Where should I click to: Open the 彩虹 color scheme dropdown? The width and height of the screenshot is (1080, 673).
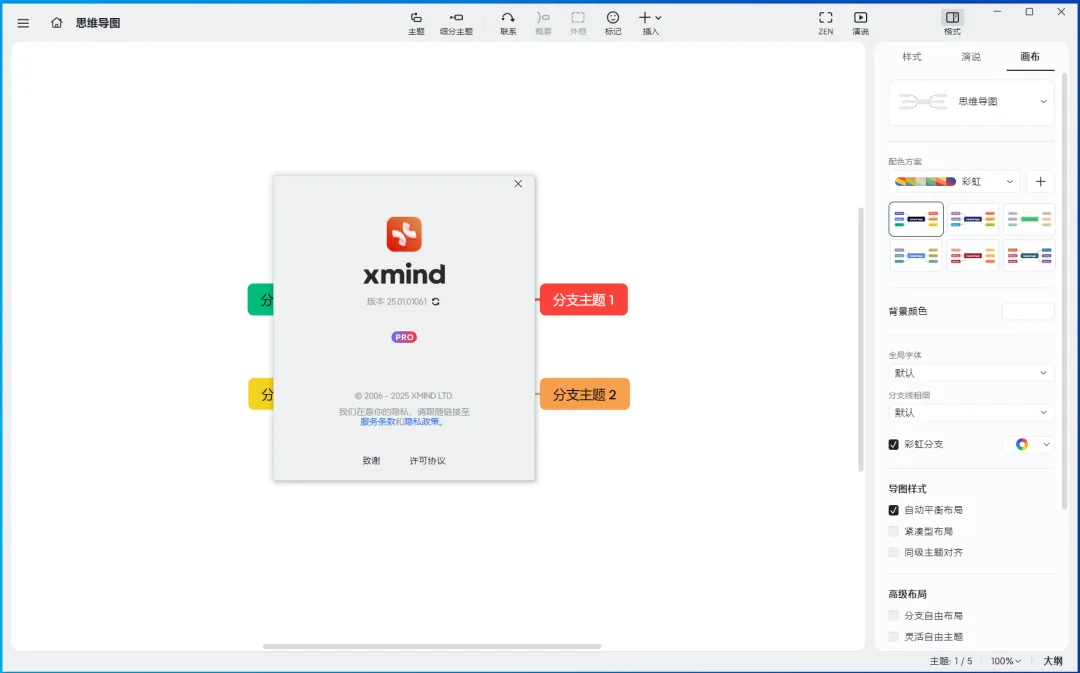pos(954,182)
